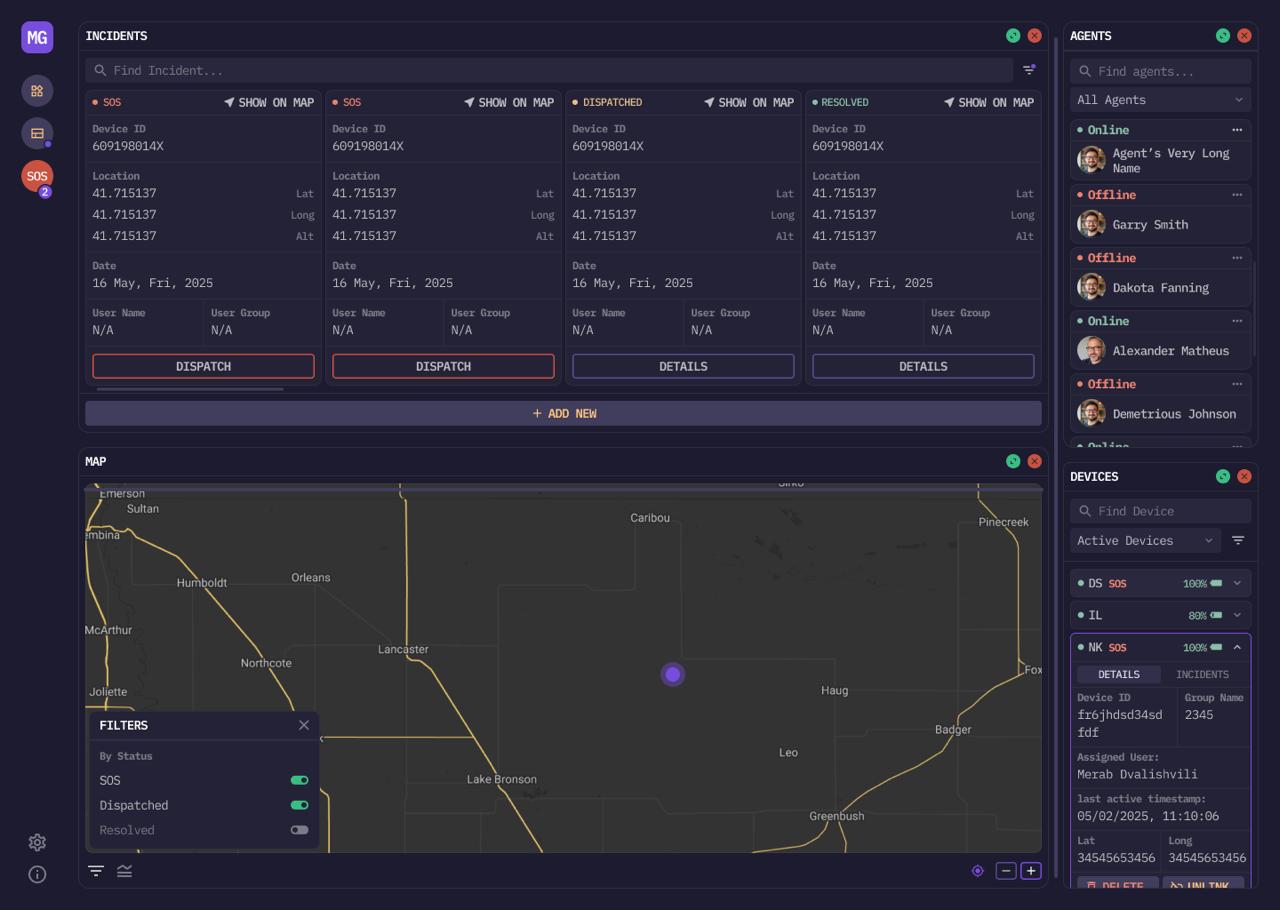Open the All Agents dropdown
The image size is (1280, 910).
[1160, 100]
